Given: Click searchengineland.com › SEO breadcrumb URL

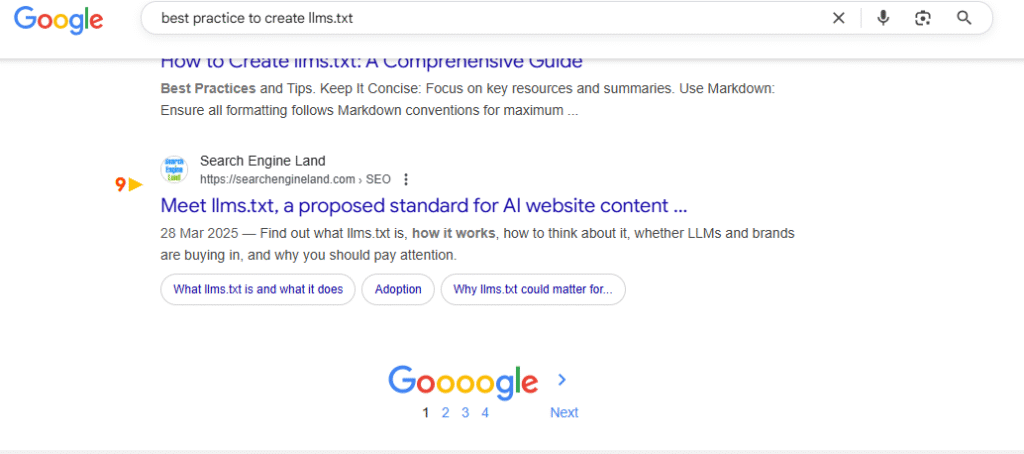Looking at the screenshot, I should (294, 180).
